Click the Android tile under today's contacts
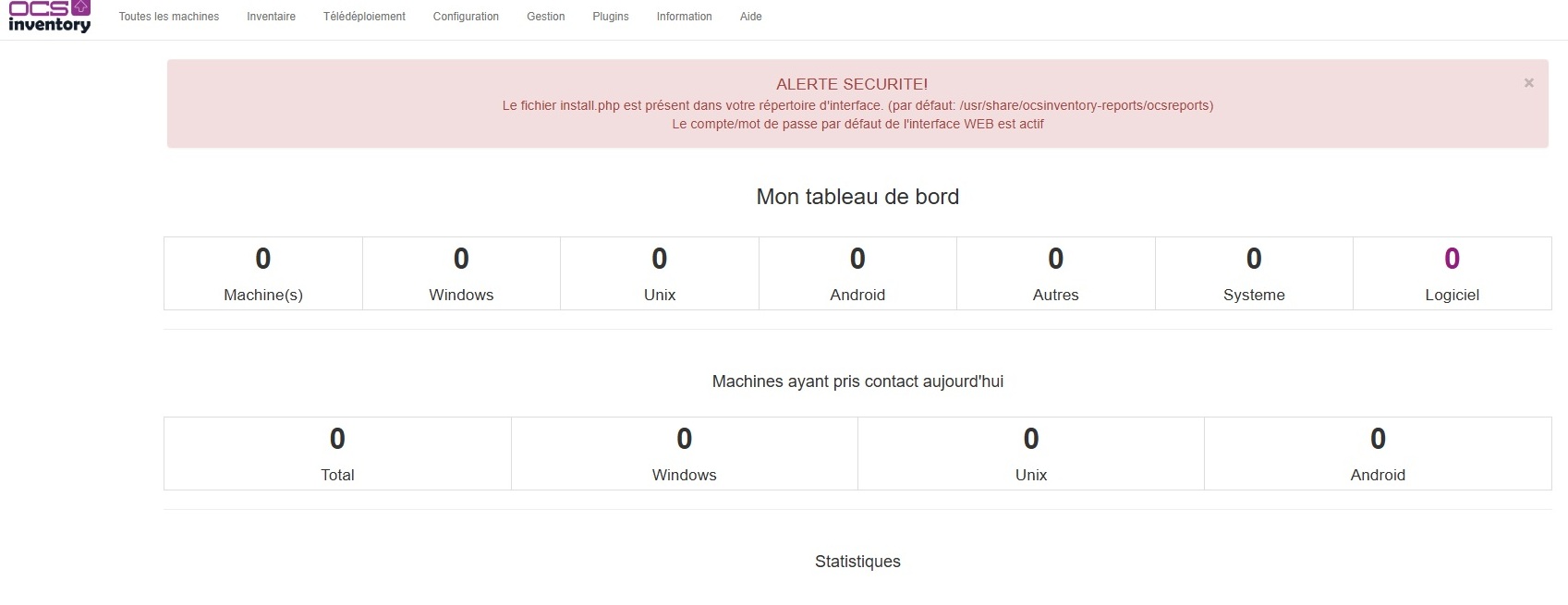Viewport: 1568px width, 605px height. pos(1378,453)
